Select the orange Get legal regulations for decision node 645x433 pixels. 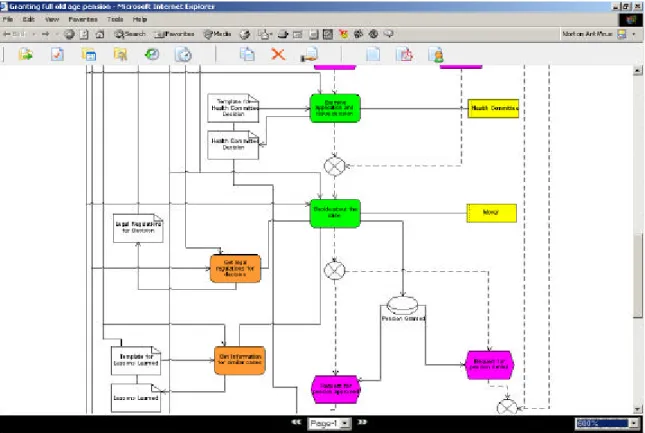[x=235, y=269]
